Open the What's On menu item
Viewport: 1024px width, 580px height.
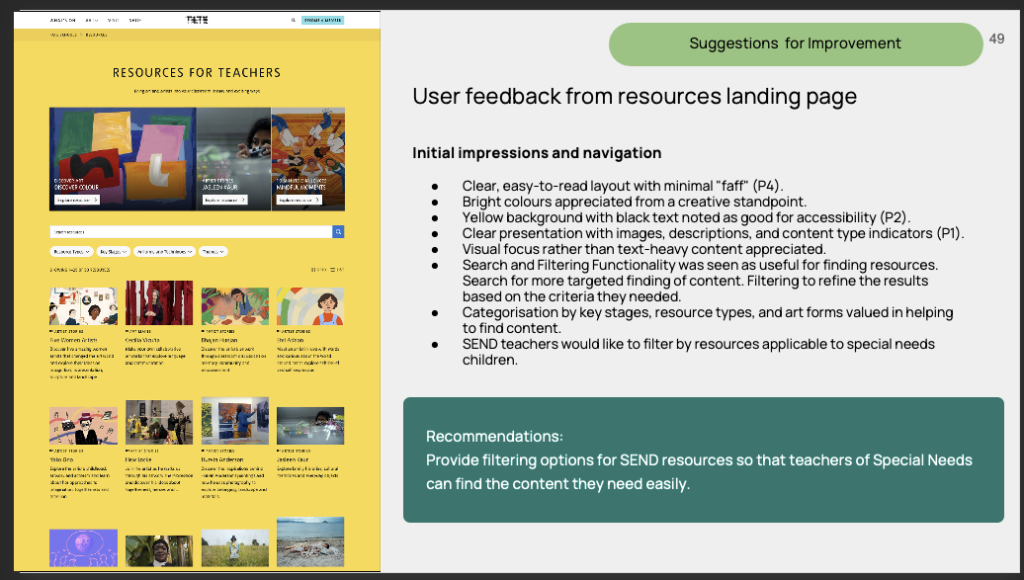(x=62, y=19)
